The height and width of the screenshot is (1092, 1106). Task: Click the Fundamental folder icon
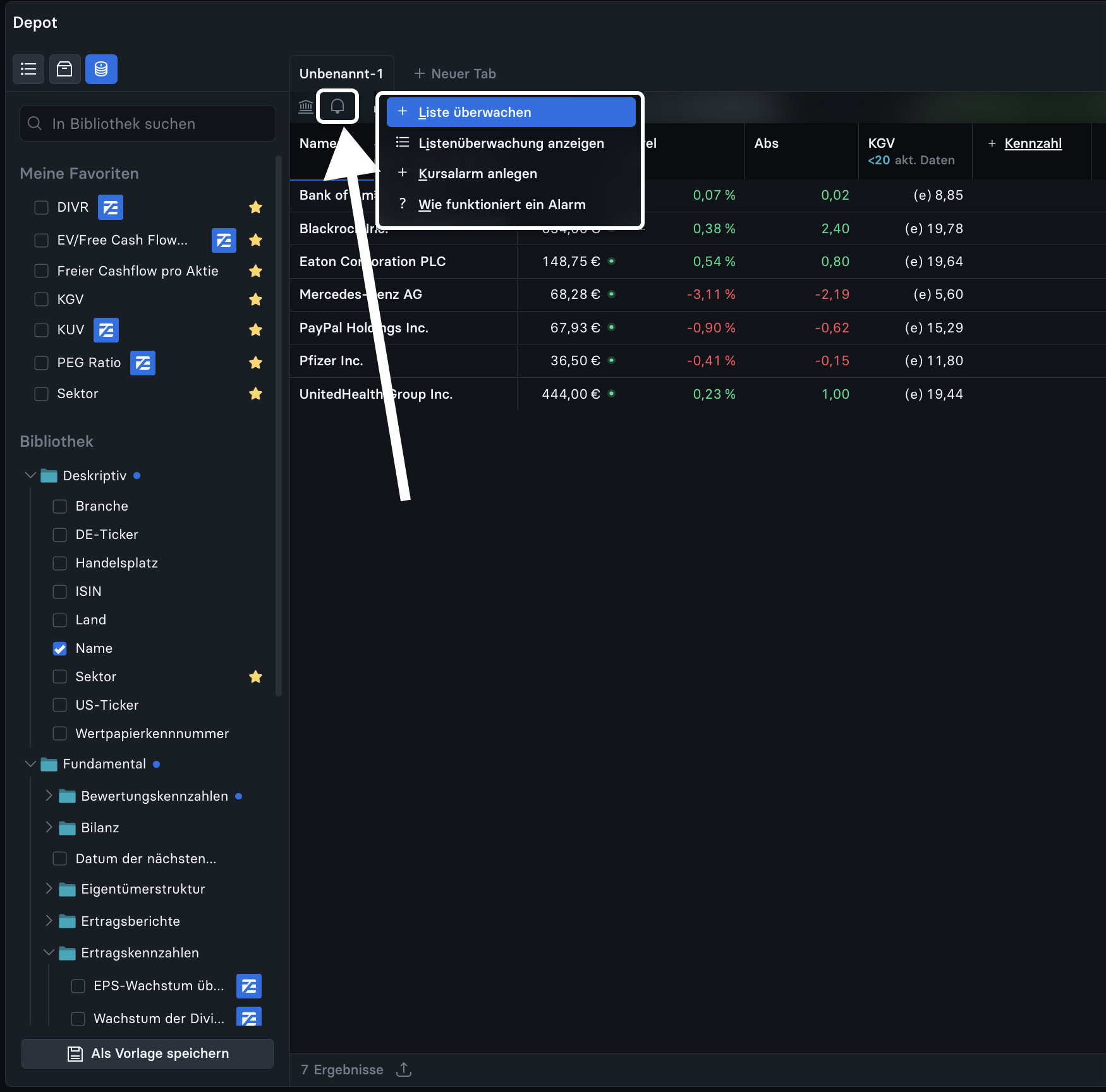[49, 764]
